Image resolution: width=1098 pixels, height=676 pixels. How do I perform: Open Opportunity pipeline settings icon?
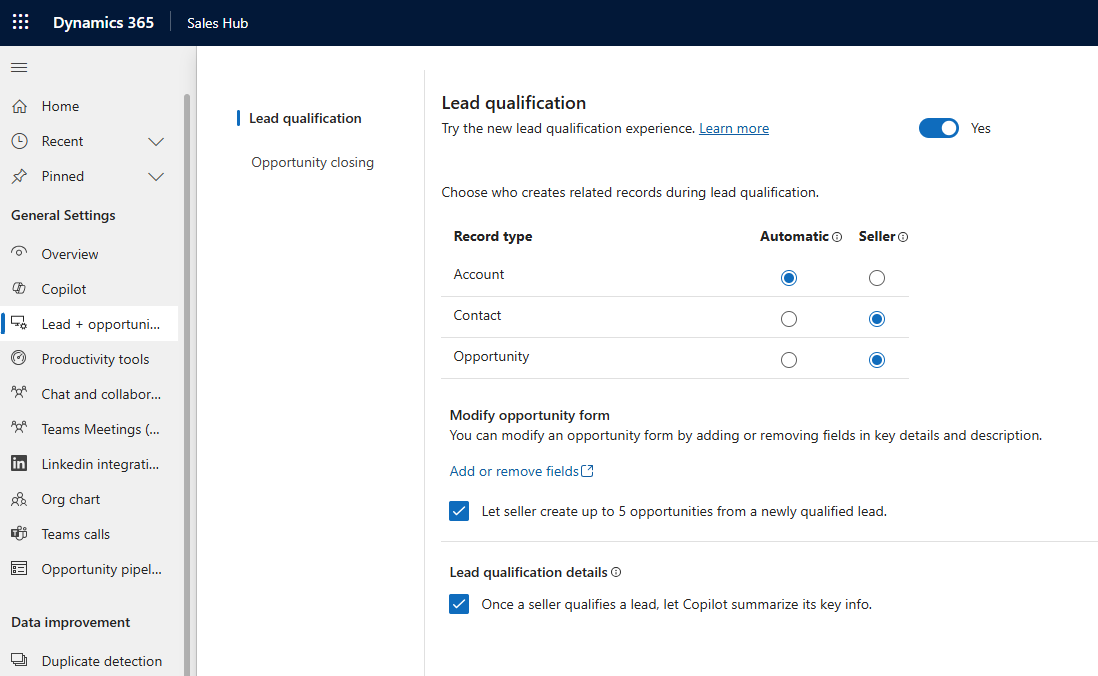22,568
